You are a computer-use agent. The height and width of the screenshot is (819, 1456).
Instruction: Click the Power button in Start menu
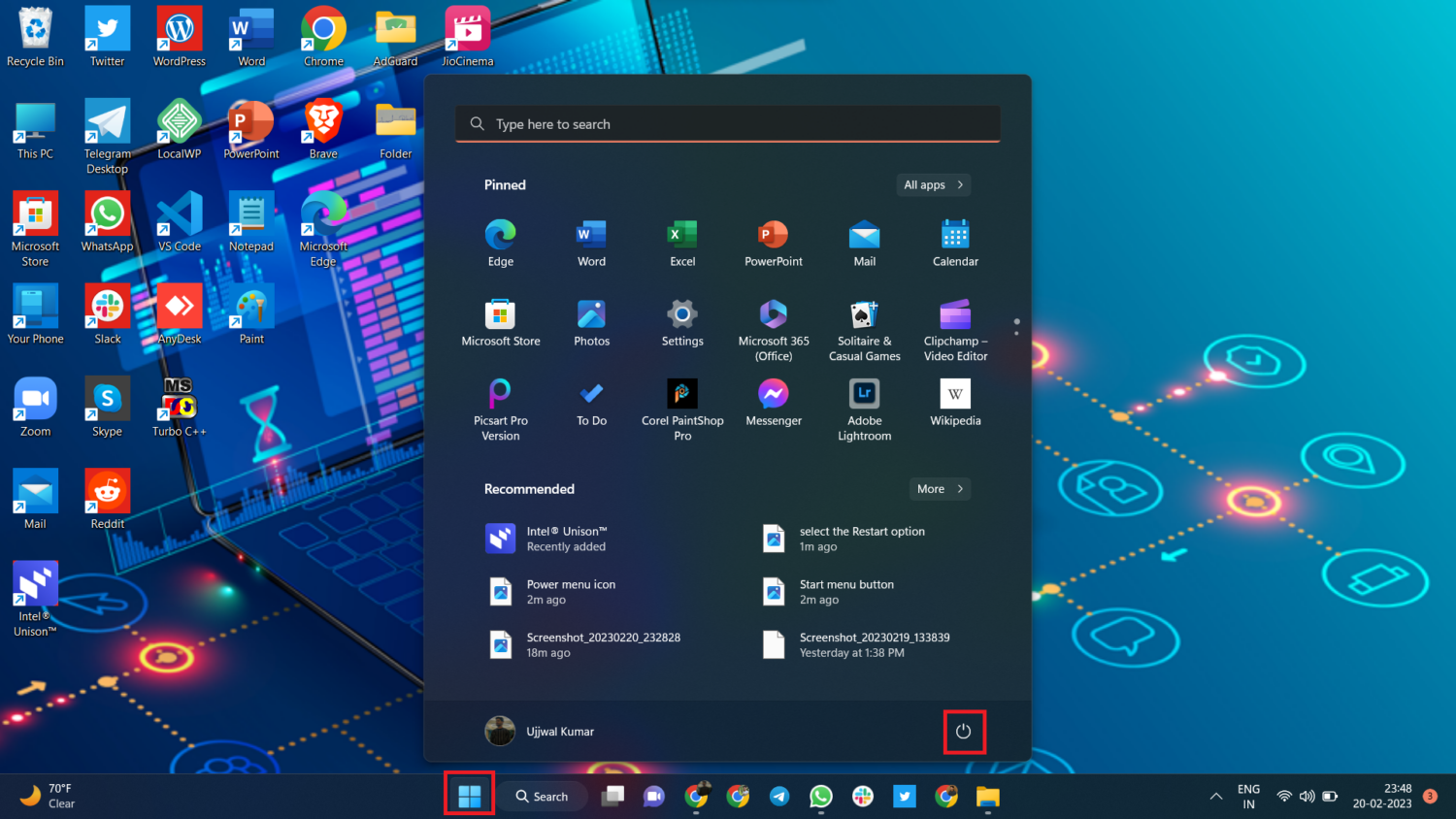(963, 732)
